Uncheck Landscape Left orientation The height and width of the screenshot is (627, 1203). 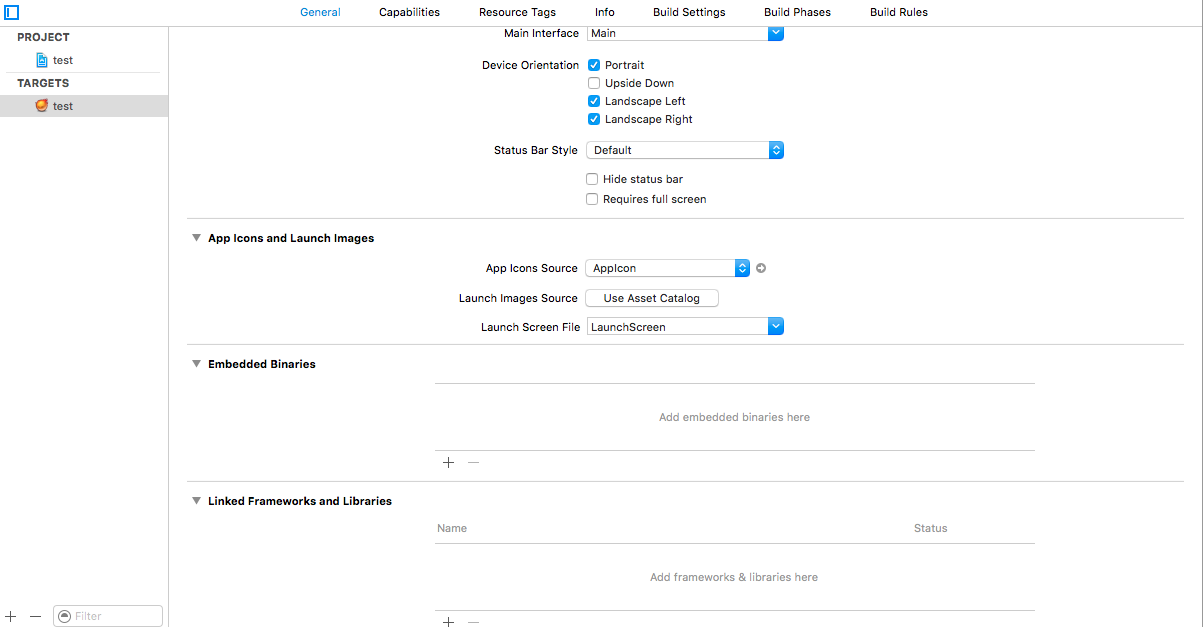coord(594,101)
